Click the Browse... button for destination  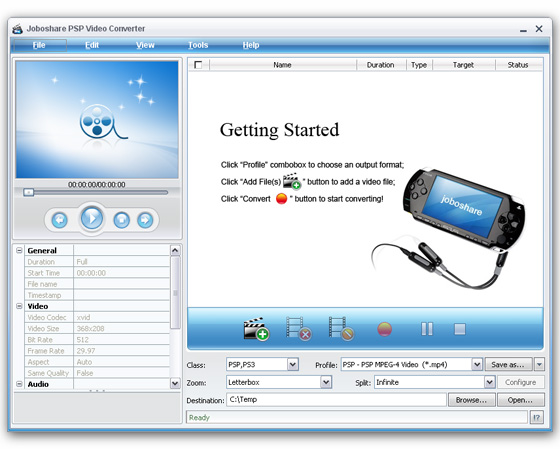coord(471,400)
